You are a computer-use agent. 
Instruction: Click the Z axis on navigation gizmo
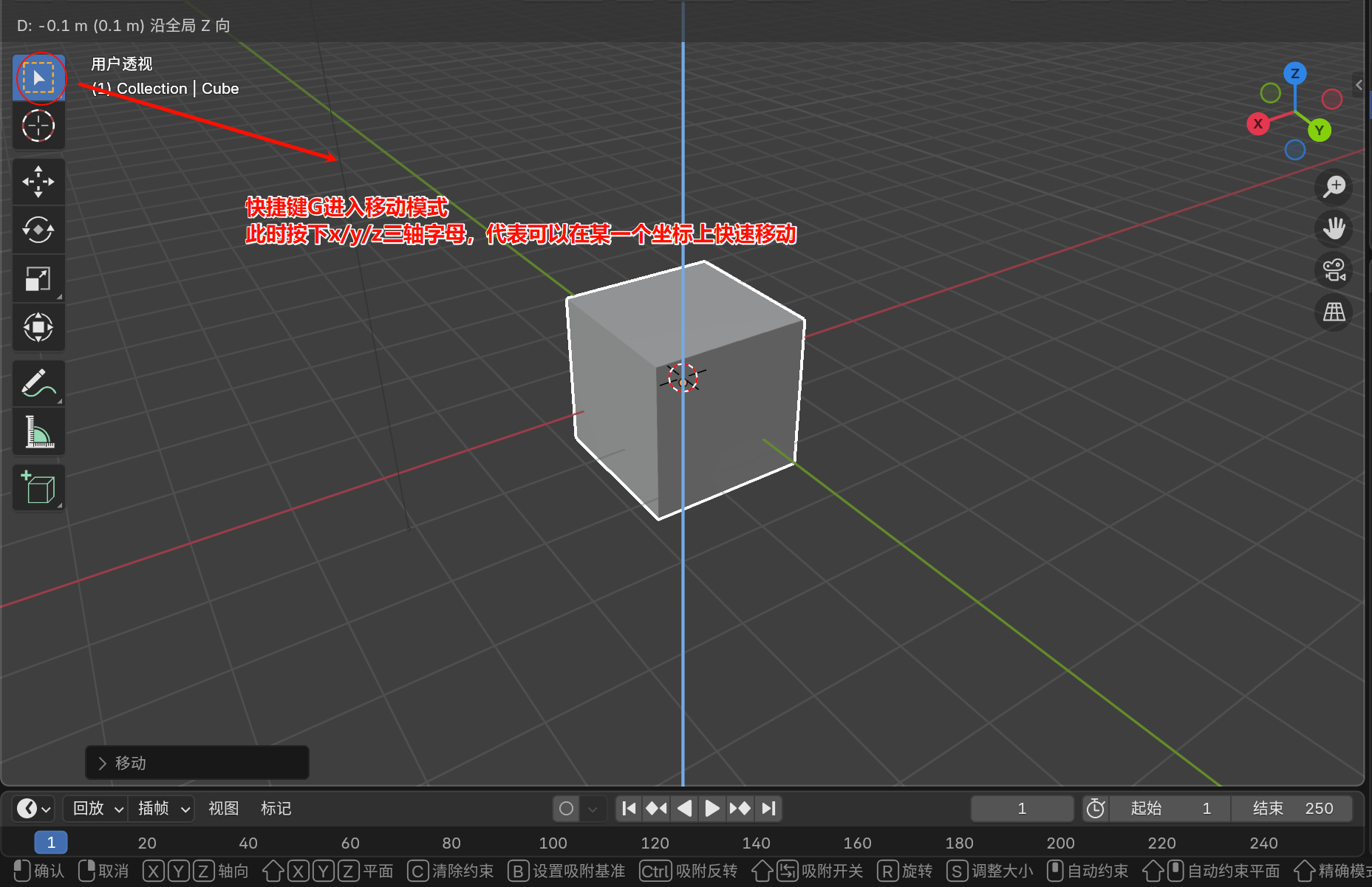pos(1294,73)
